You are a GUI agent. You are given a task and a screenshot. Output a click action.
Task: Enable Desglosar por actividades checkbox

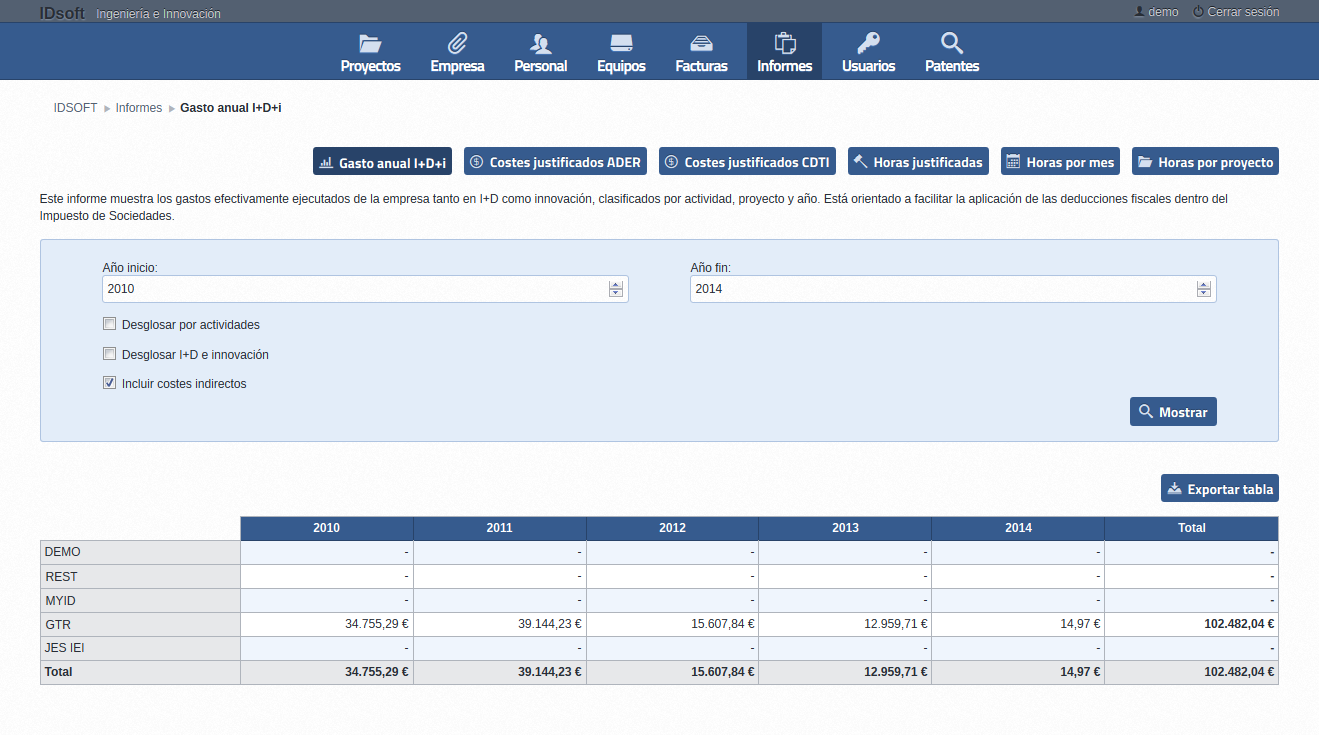110,324
